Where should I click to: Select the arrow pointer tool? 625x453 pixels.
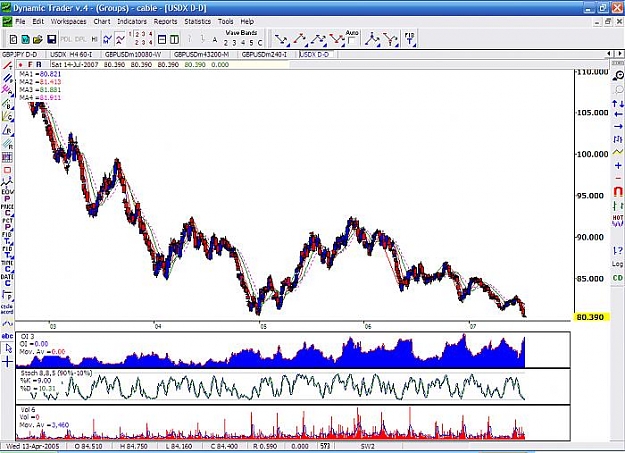pyautogui.click(x=8, y=349)
